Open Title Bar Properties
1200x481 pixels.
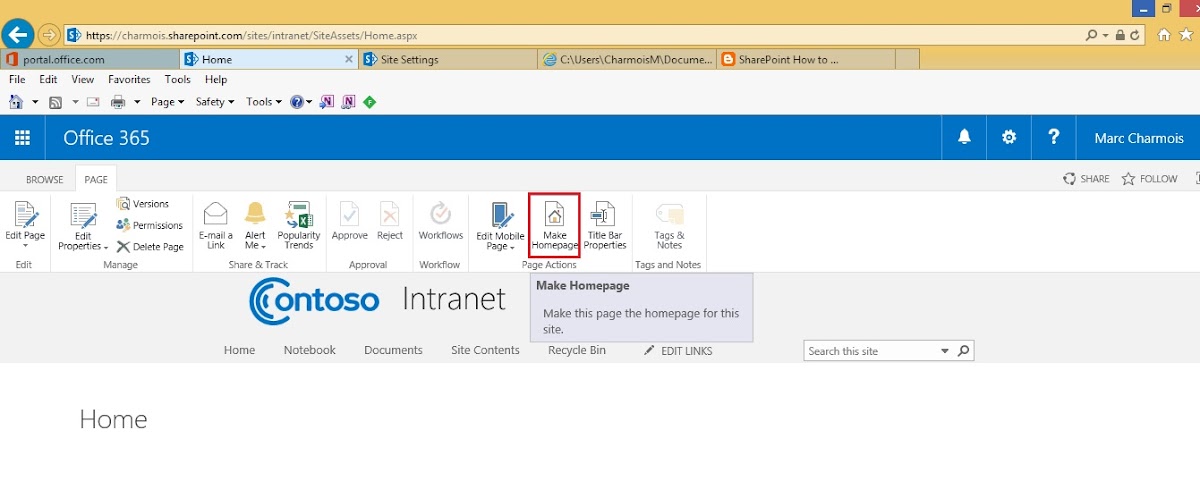pos(605,226)
